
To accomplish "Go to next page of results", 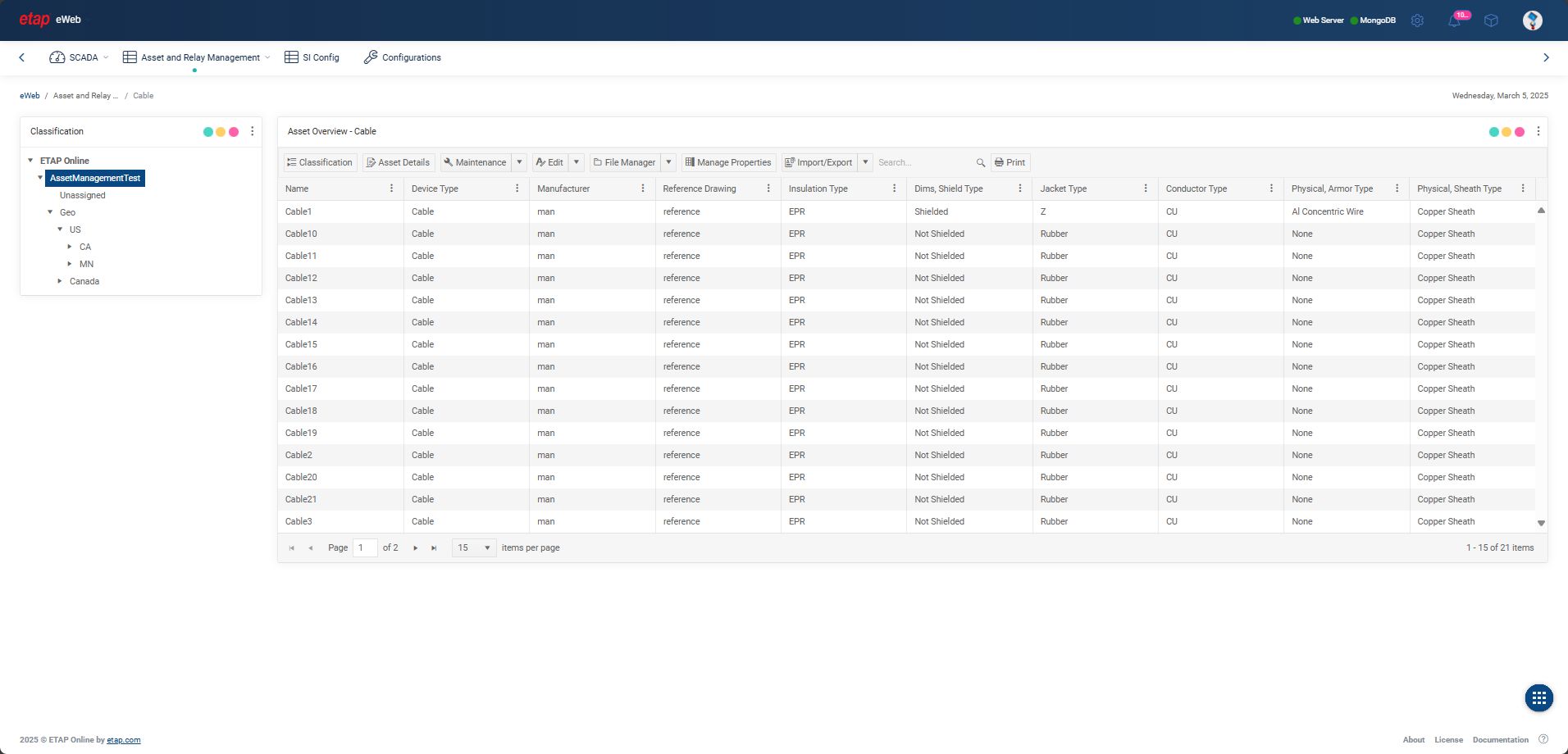I will 416,547.
